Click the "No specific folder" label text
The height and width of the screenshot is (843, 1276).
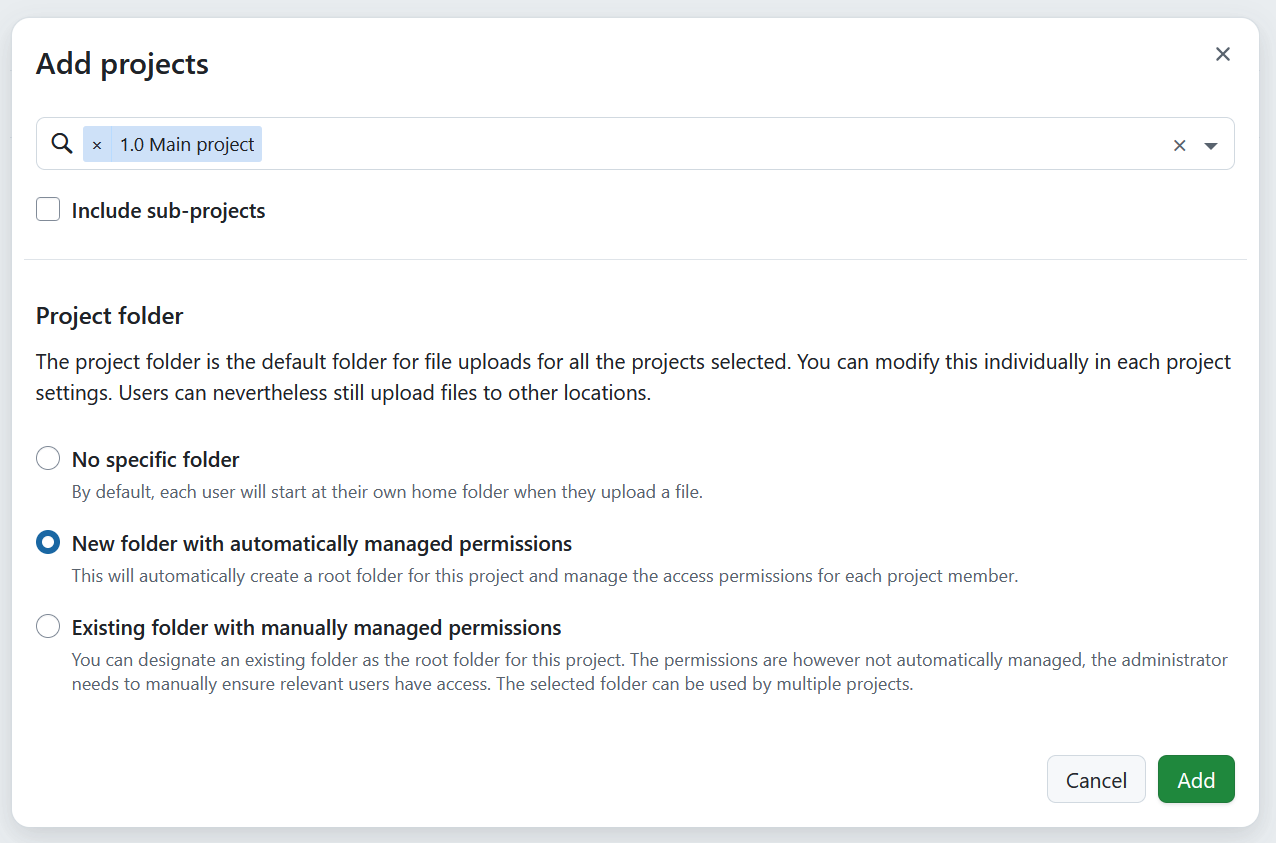(154, 459)
